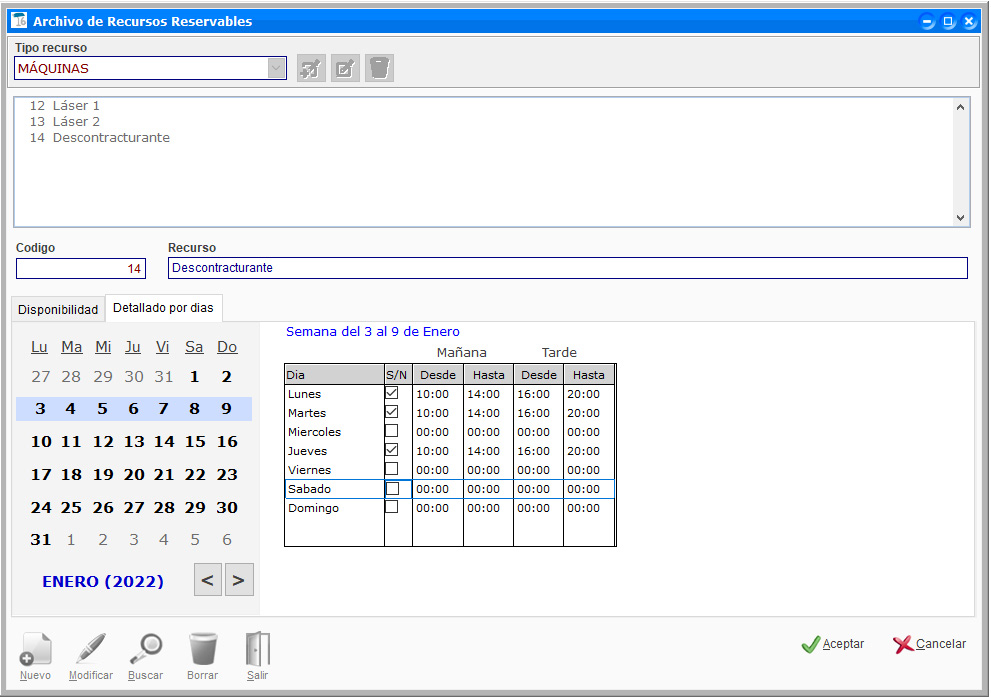
Task: Maximize the Archivo de Recursos window
Action: click(x=948, y=21)
